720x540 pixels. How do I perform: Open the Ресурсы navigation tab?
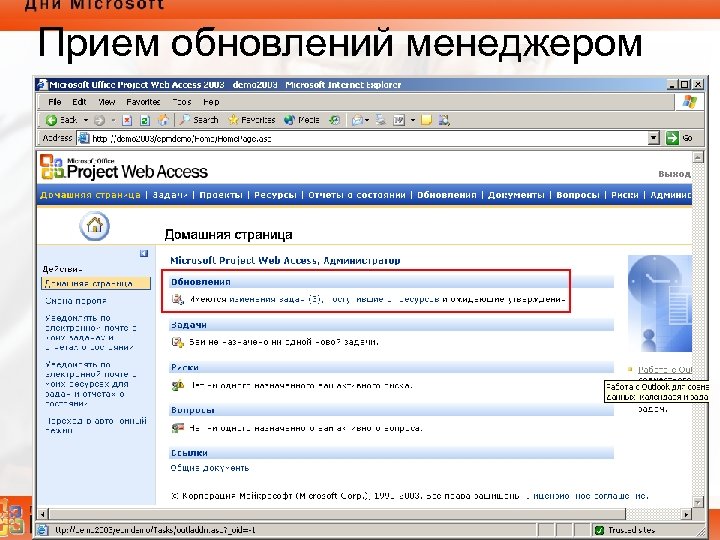275,195
